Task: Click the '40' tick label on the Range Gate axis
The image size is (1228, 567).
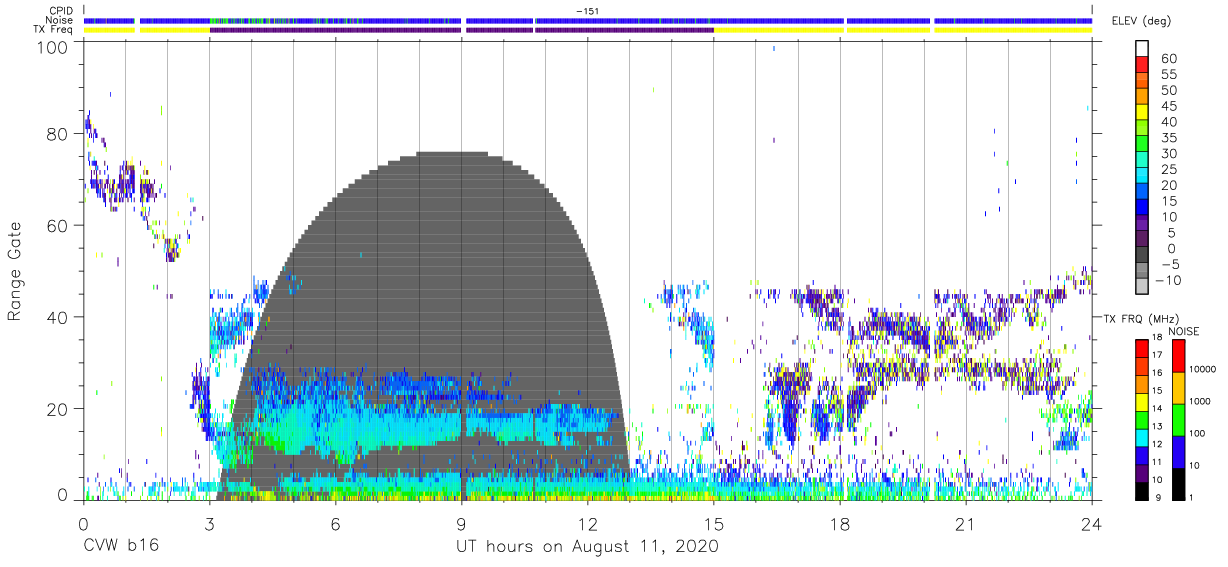Action: (x=57, y=317)
